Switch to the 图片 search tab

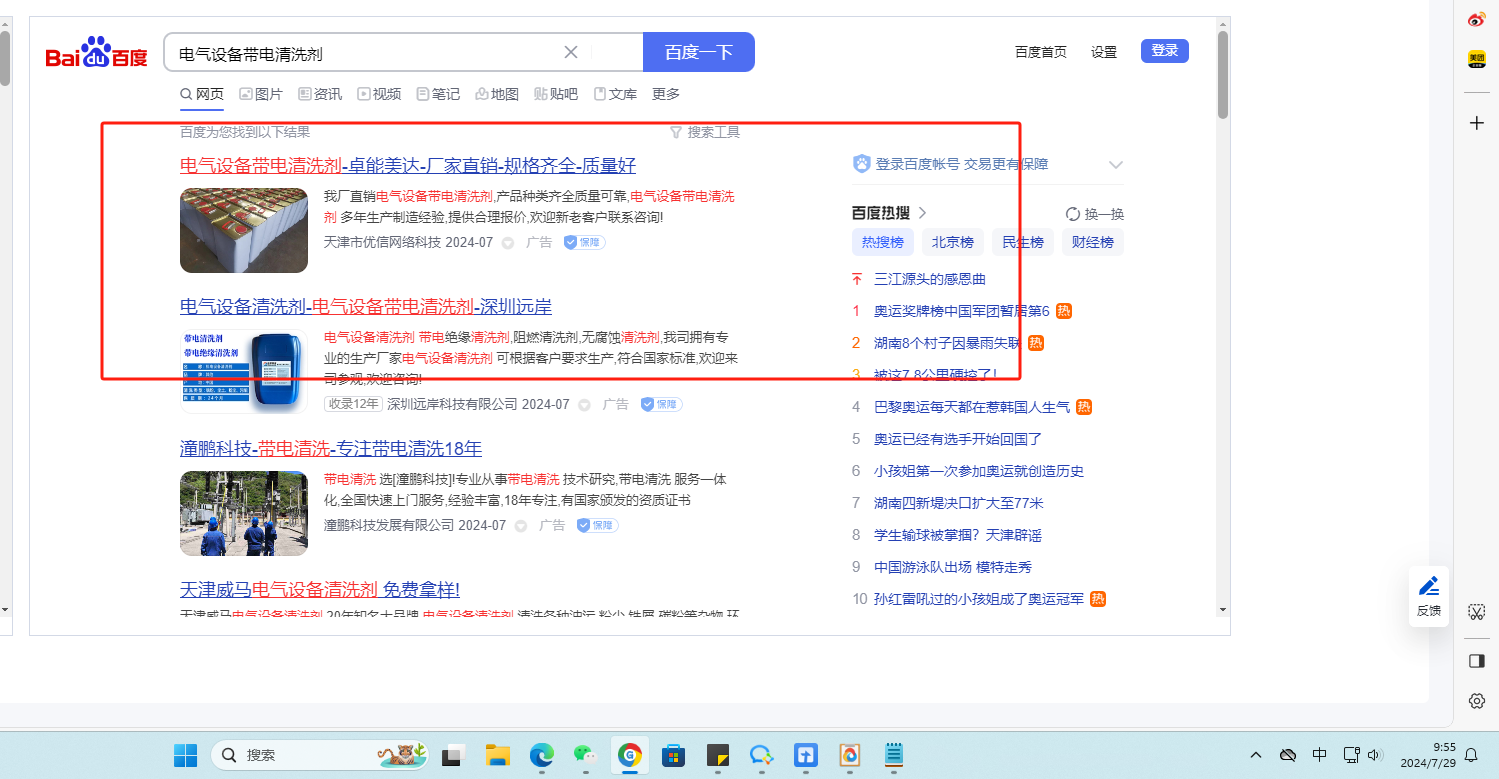click(261, 94)
